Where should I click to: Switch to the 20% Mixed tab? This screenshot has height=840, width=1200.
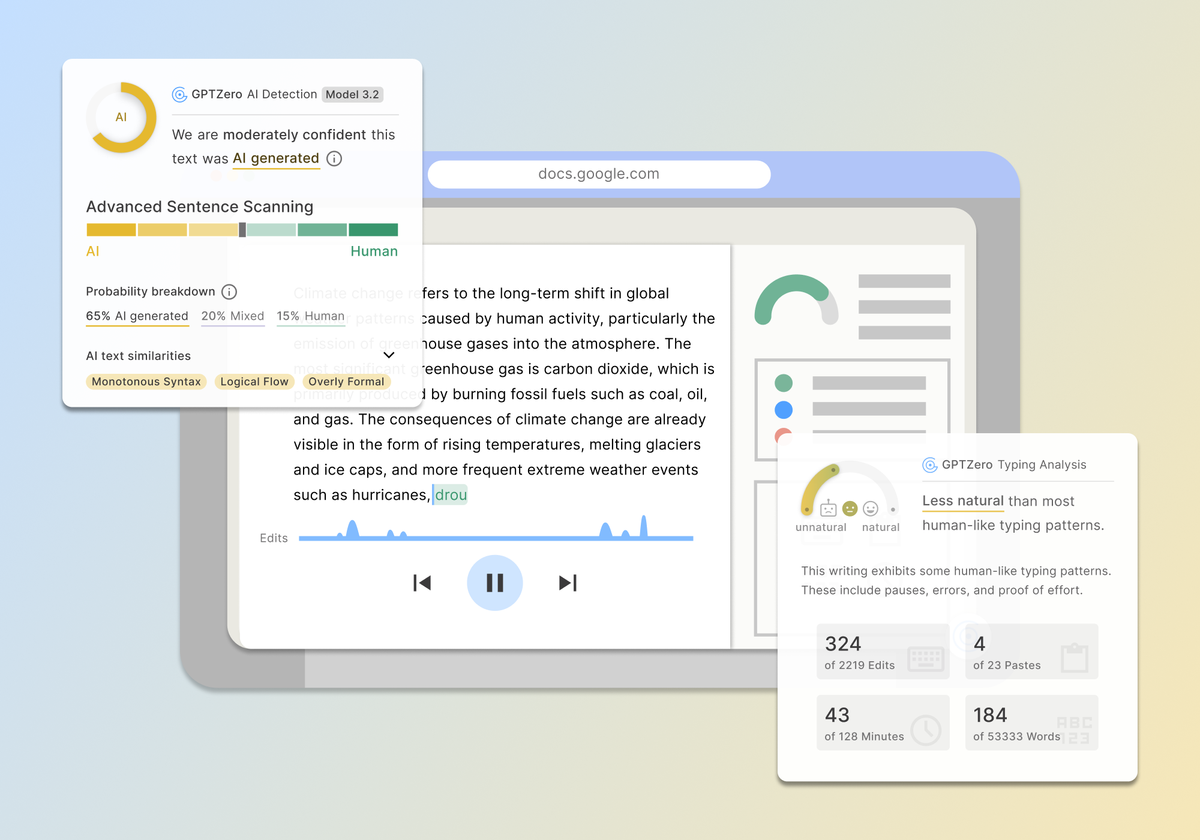click(232, 316)
